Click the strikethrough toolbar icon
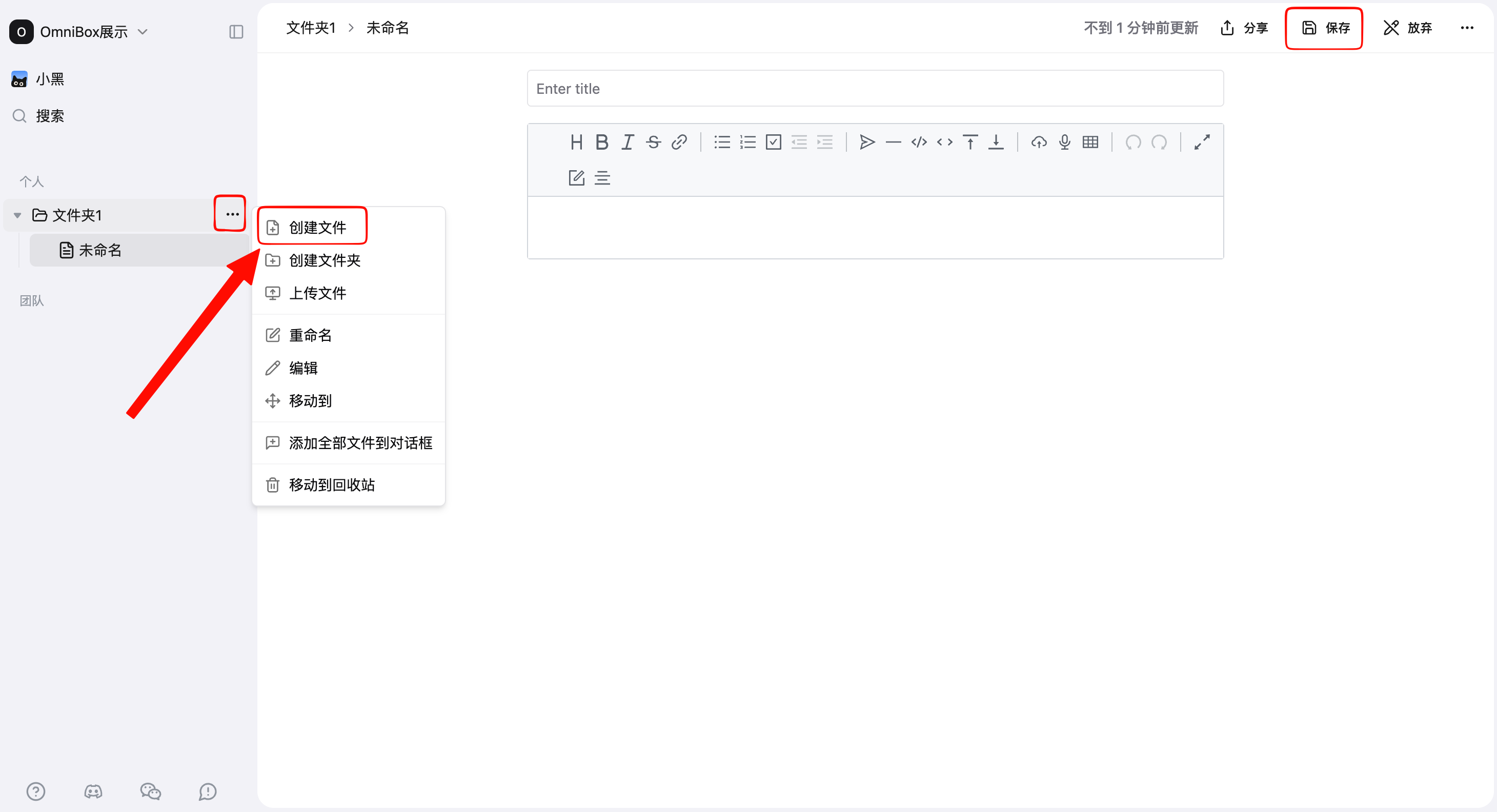The width and height of the screenshot is (1497, 812). pyautogui.click(x=653, y=143)
